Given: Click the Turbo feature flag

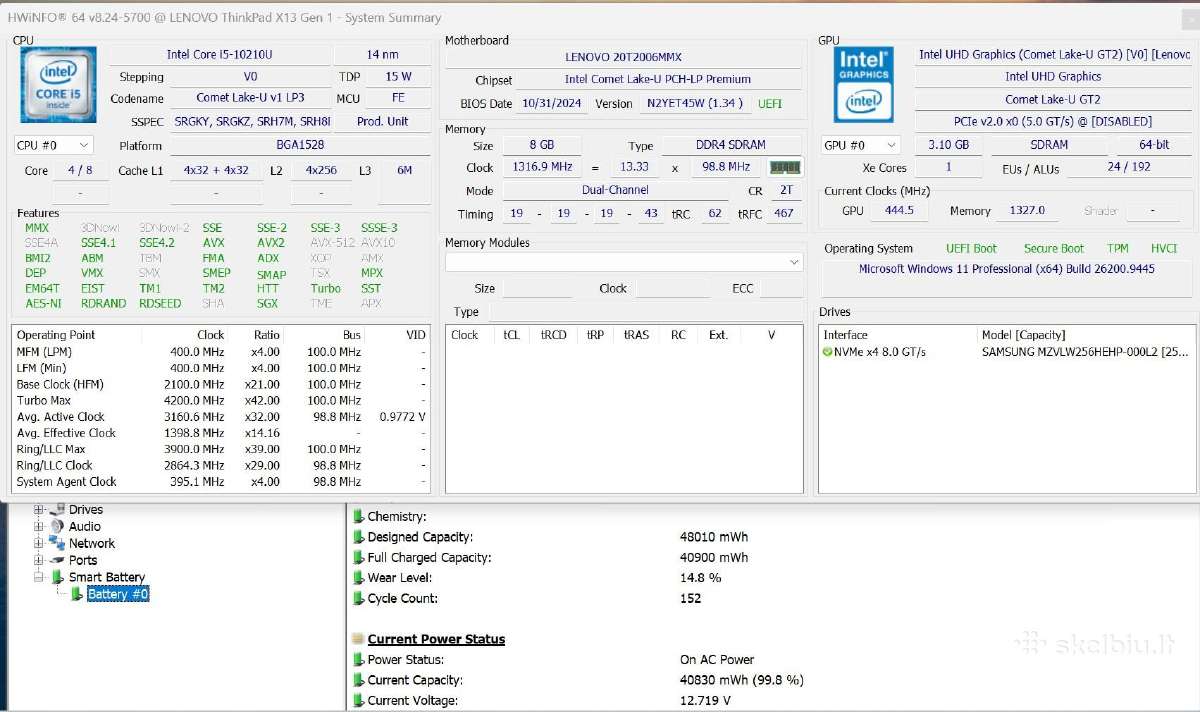Looking at the screenshot, I should click(325, 288).
